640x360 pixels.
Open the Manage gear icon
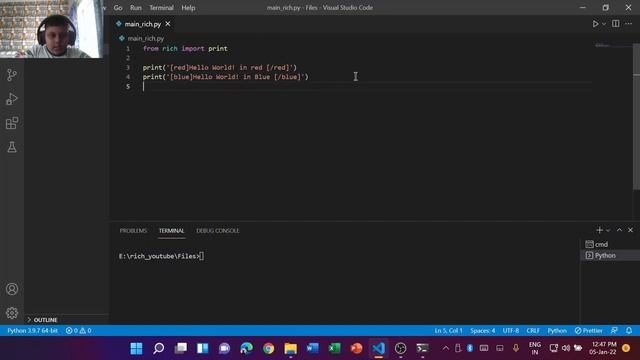pyautogui.click(x=12, y=313)
